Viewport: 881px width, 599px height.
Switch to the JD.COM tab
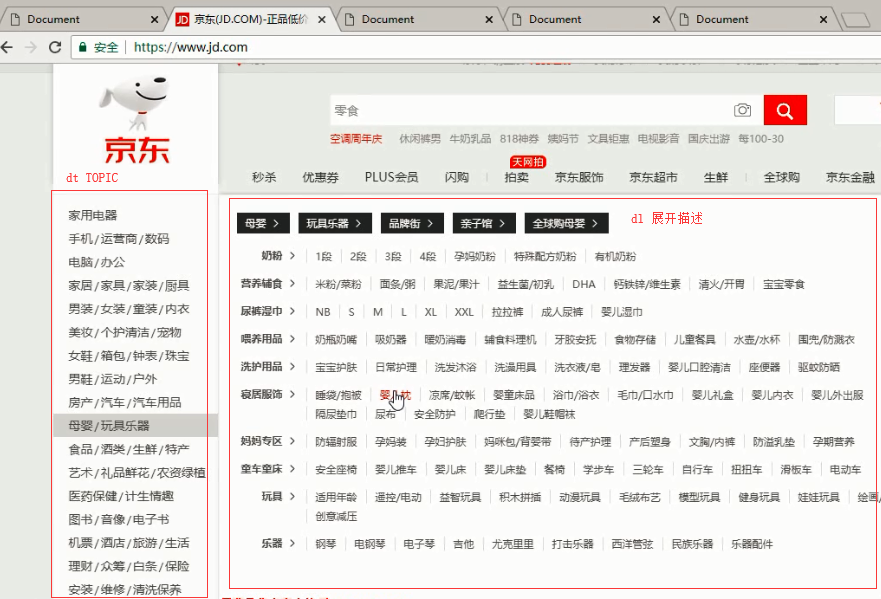(x=250, y=20)
